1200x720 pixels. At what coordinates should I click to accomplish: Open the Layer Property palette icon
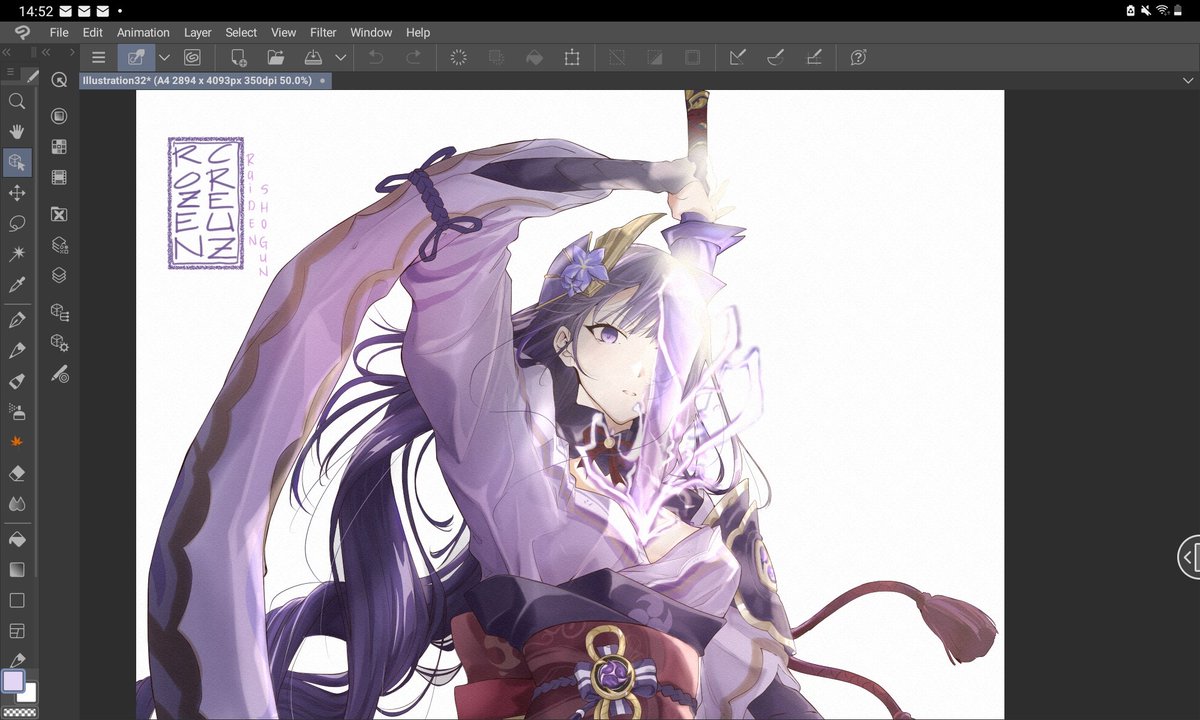pos(59,243)
